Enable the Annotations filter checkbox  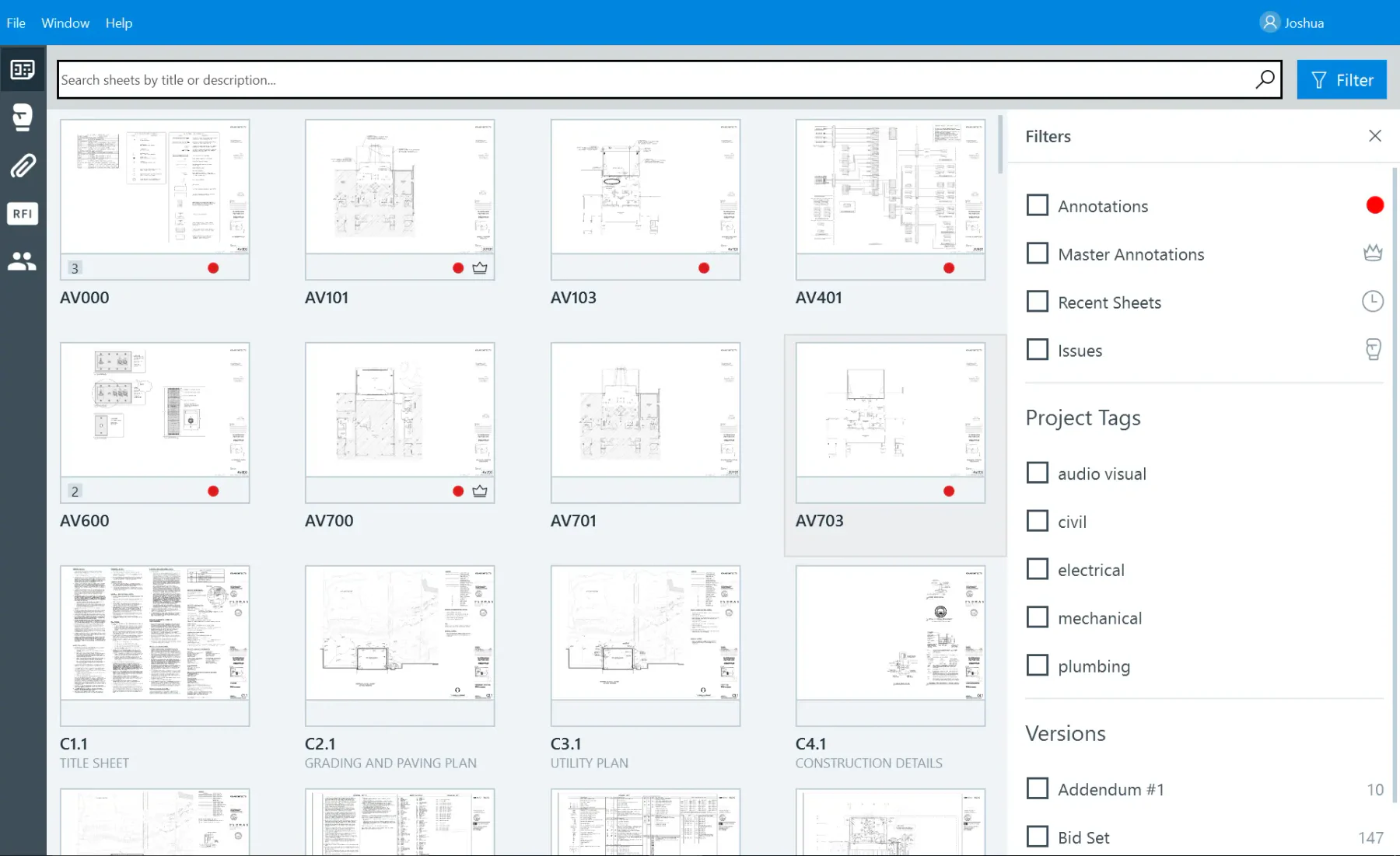point(1038,205)
